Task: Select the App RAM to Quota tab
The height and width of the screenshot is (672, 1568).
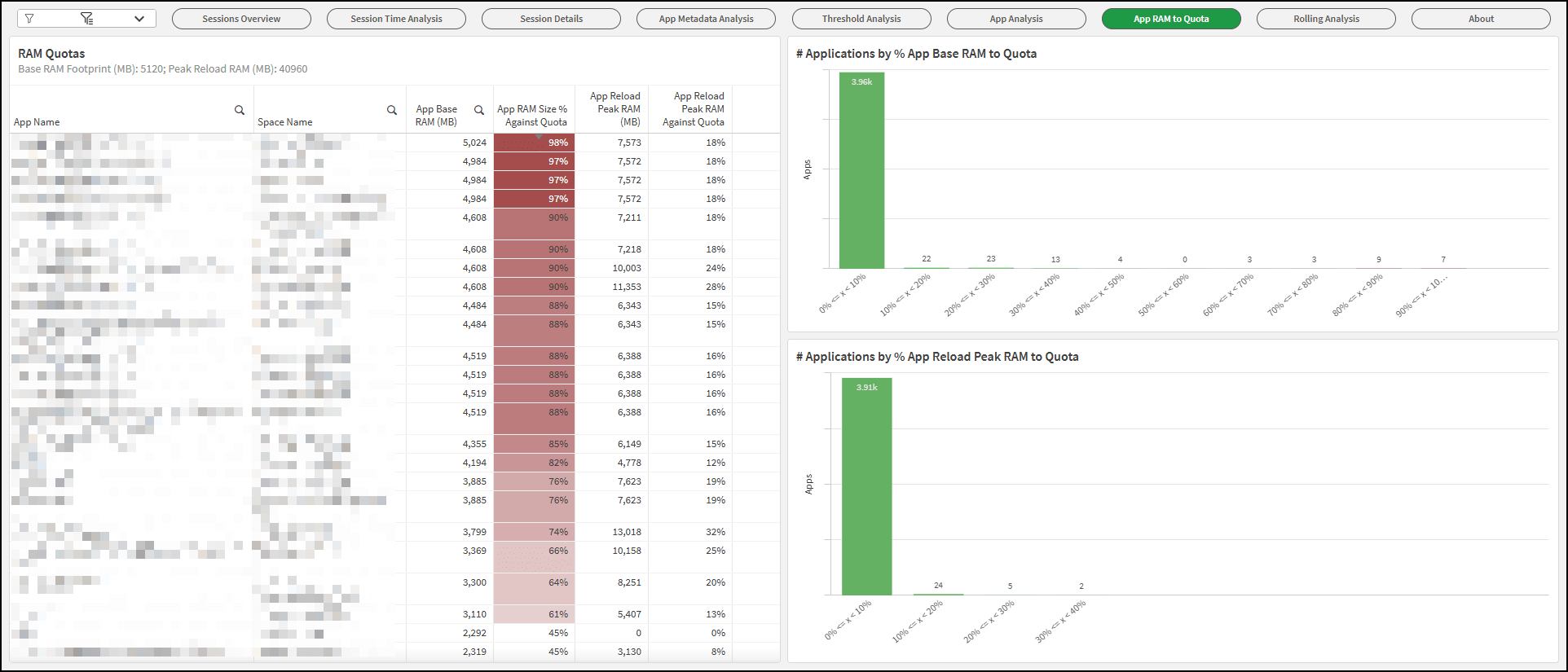Action: [1171, 19]
